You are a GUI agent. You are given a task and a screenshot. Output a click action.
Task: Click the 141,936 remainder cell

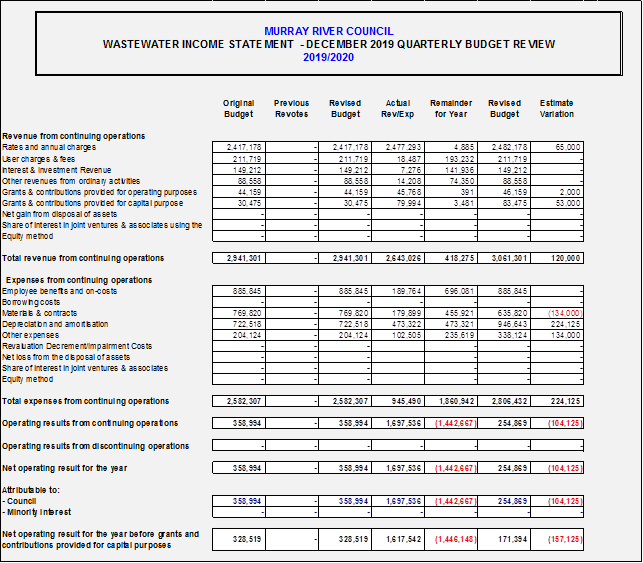(x=451, y=170)
